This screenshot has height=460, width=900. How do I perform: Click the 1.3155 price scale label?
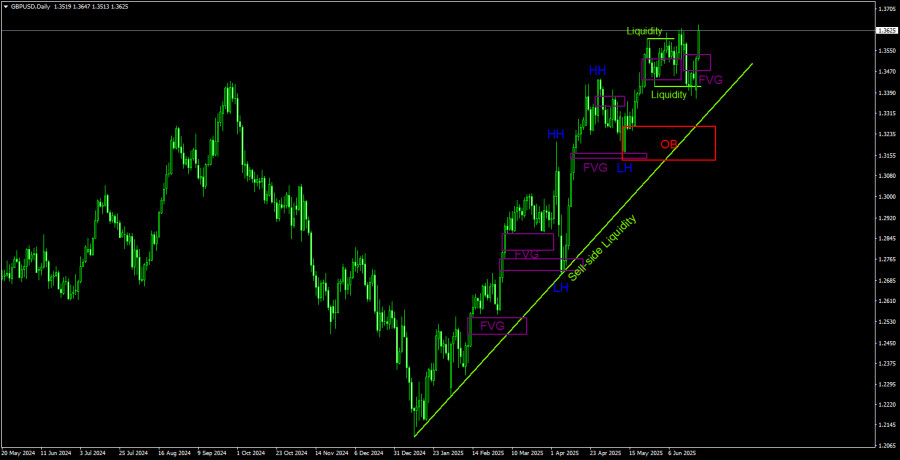click(x=887, y=155)
